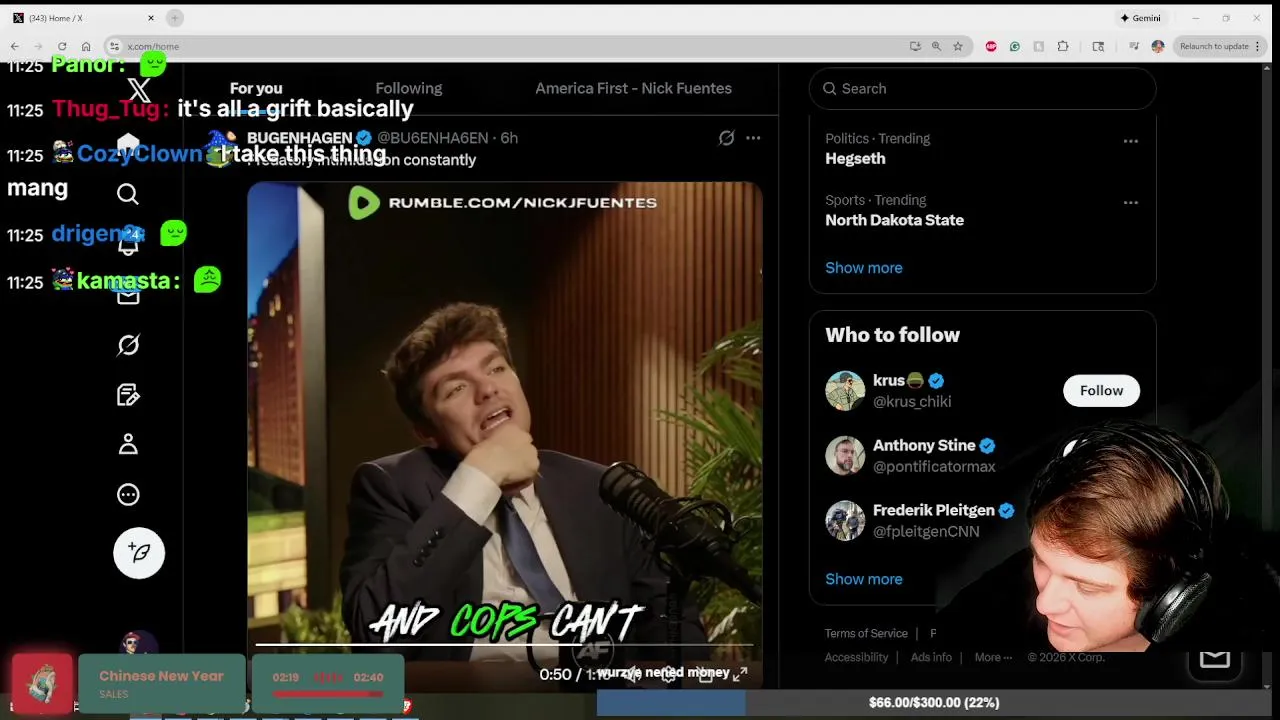The width and height of the screenshot is (1280, 720).
Task: Click the browser home button
Action: pos(86,46)
